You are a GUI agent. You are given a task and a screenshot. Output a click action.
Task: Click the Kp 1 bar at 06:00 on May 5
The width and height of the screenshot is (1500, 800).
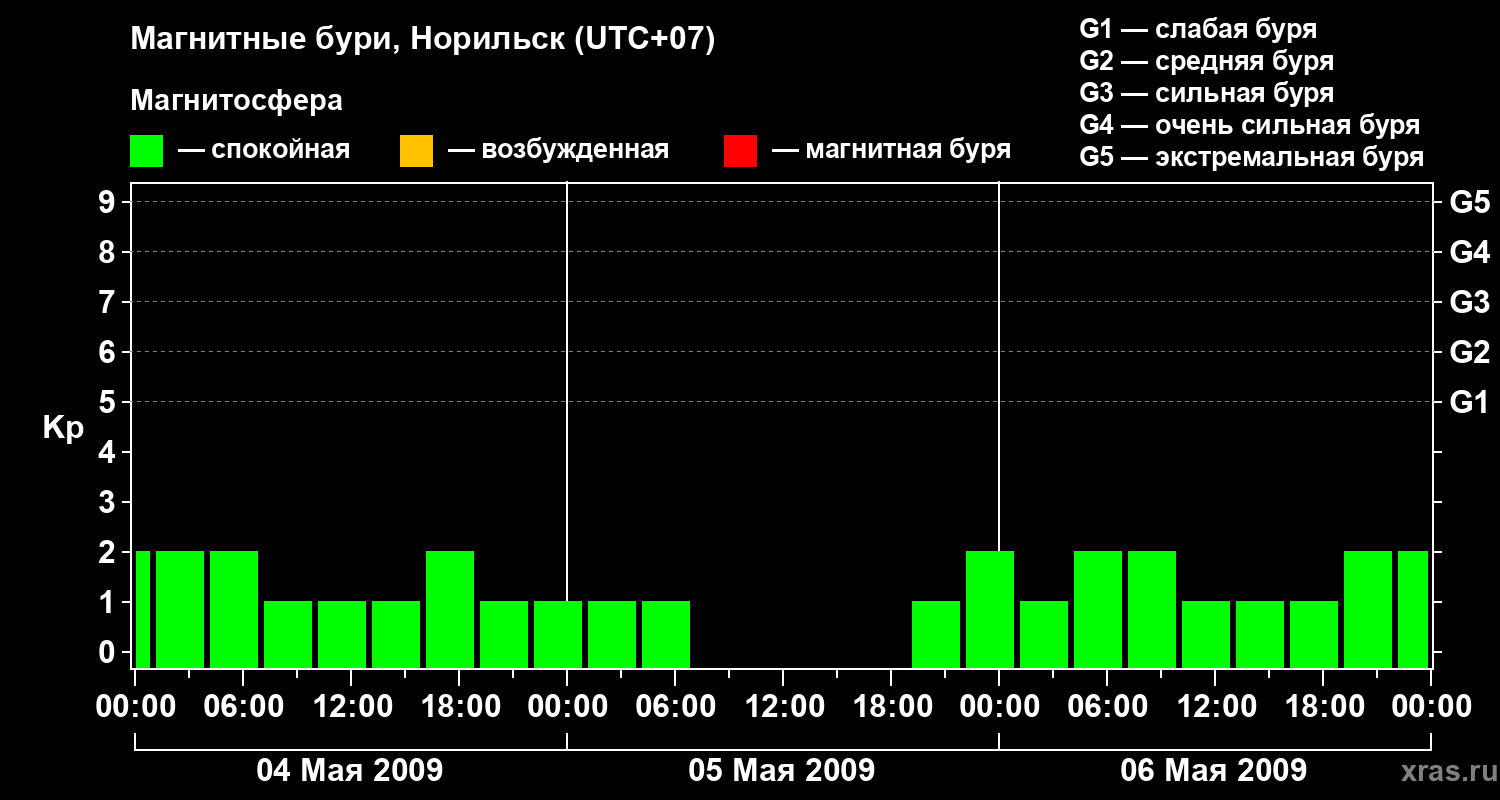point(666,634)
